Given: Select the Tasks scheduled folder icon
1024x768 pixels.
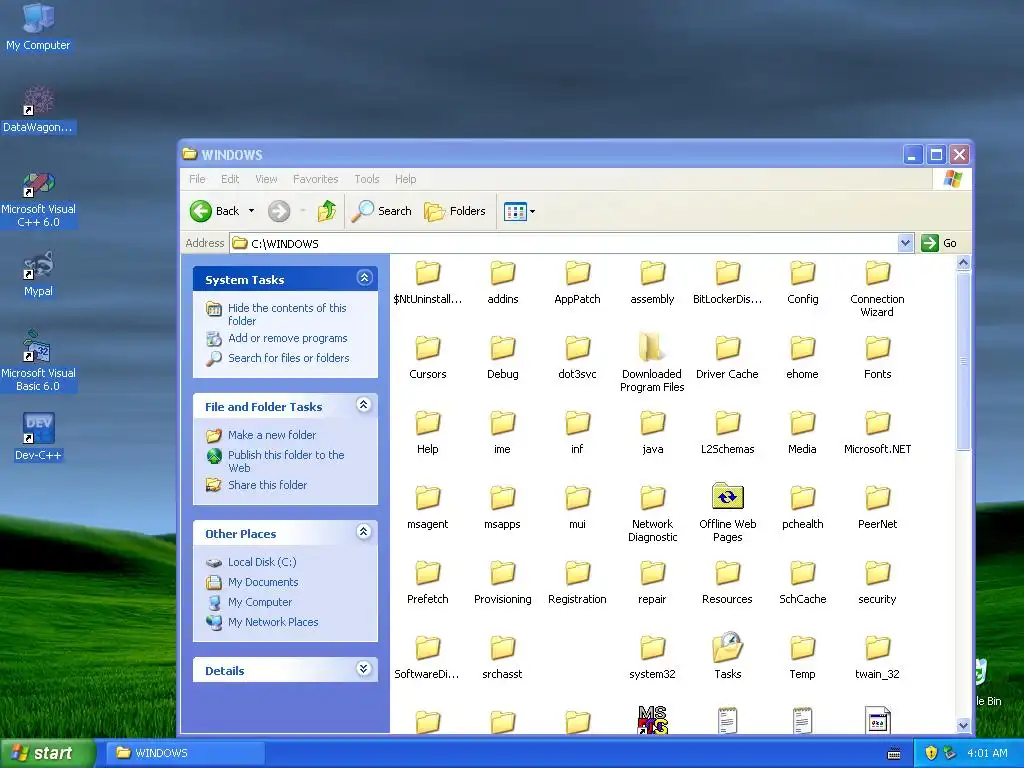Looking at the screenshot, I should 727,647.
